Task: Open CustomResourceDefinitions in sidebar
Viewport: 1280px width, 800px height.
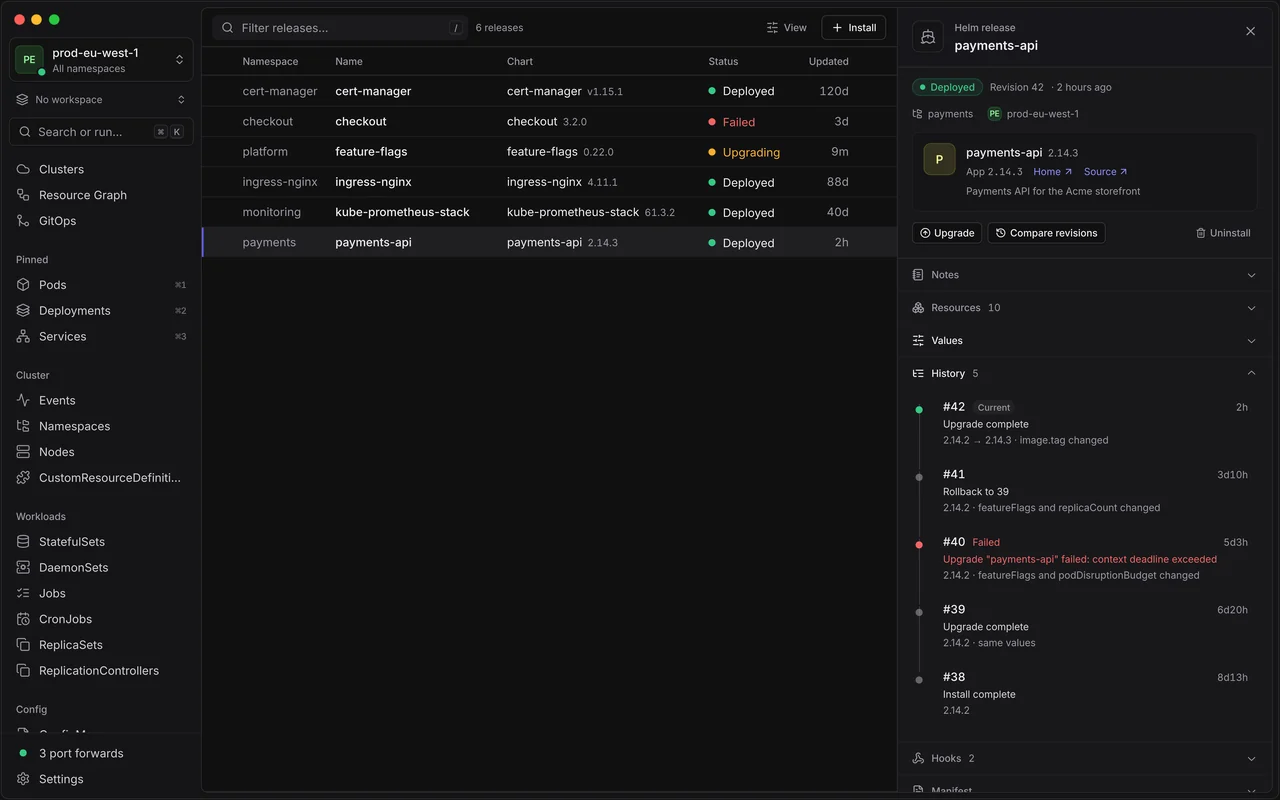Action: point(101,478)
